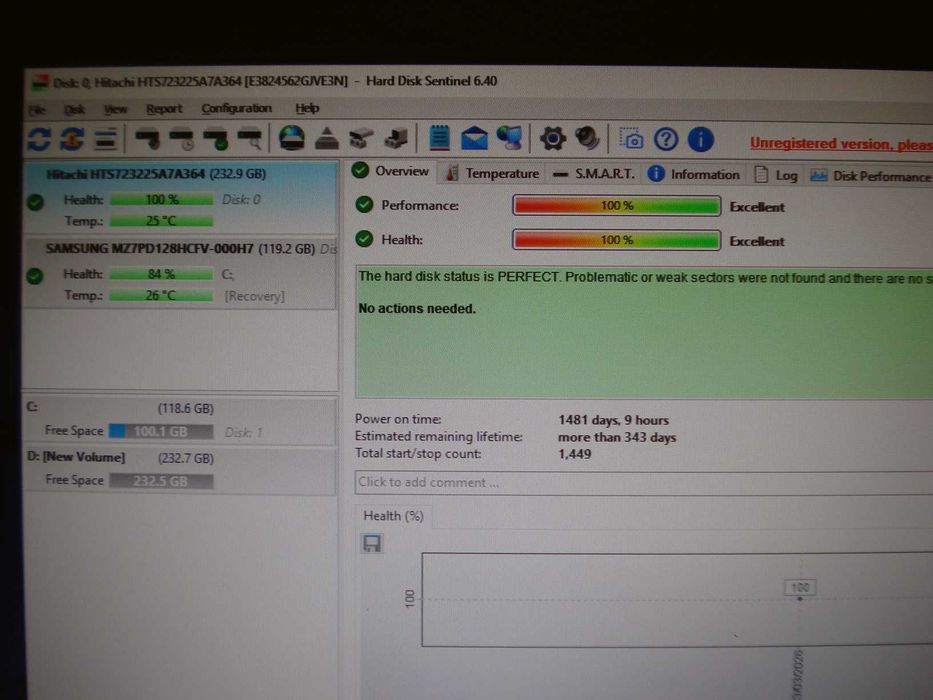Open the Report menu

164,108
